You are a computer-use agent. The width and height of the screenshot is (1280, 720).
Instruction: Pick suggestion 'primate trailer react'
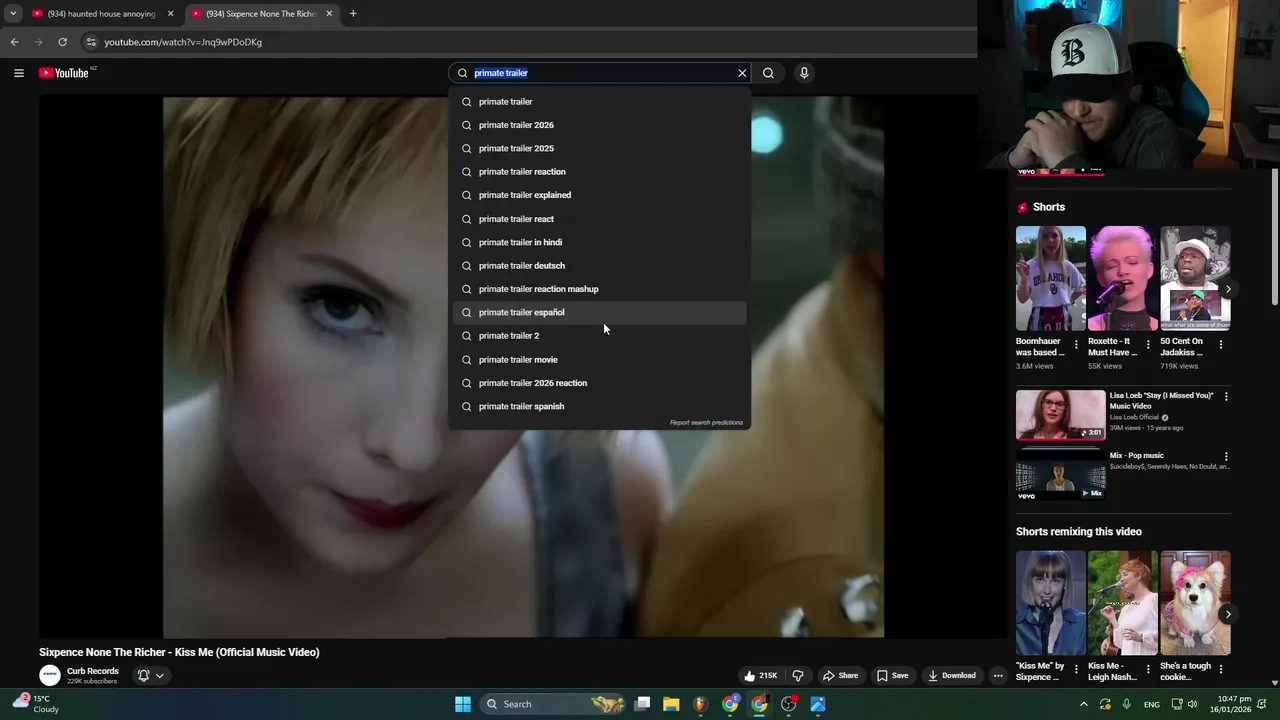pos(599,219)
